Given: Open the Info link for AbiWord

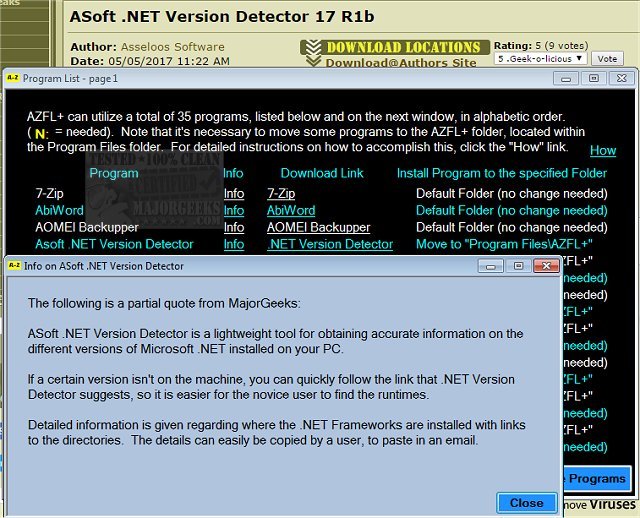Looking at the screenshot, I should pyautogui.click(x=234, y=210).
